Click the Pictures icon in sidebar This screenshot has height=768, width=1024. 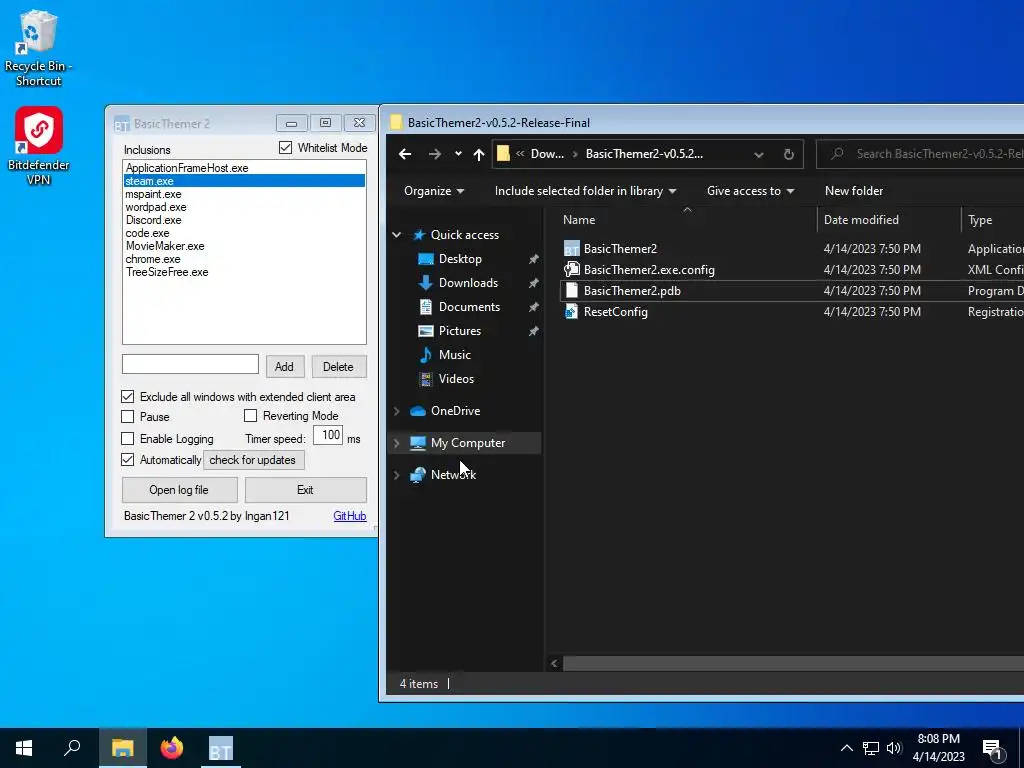(x=425, y=331)
